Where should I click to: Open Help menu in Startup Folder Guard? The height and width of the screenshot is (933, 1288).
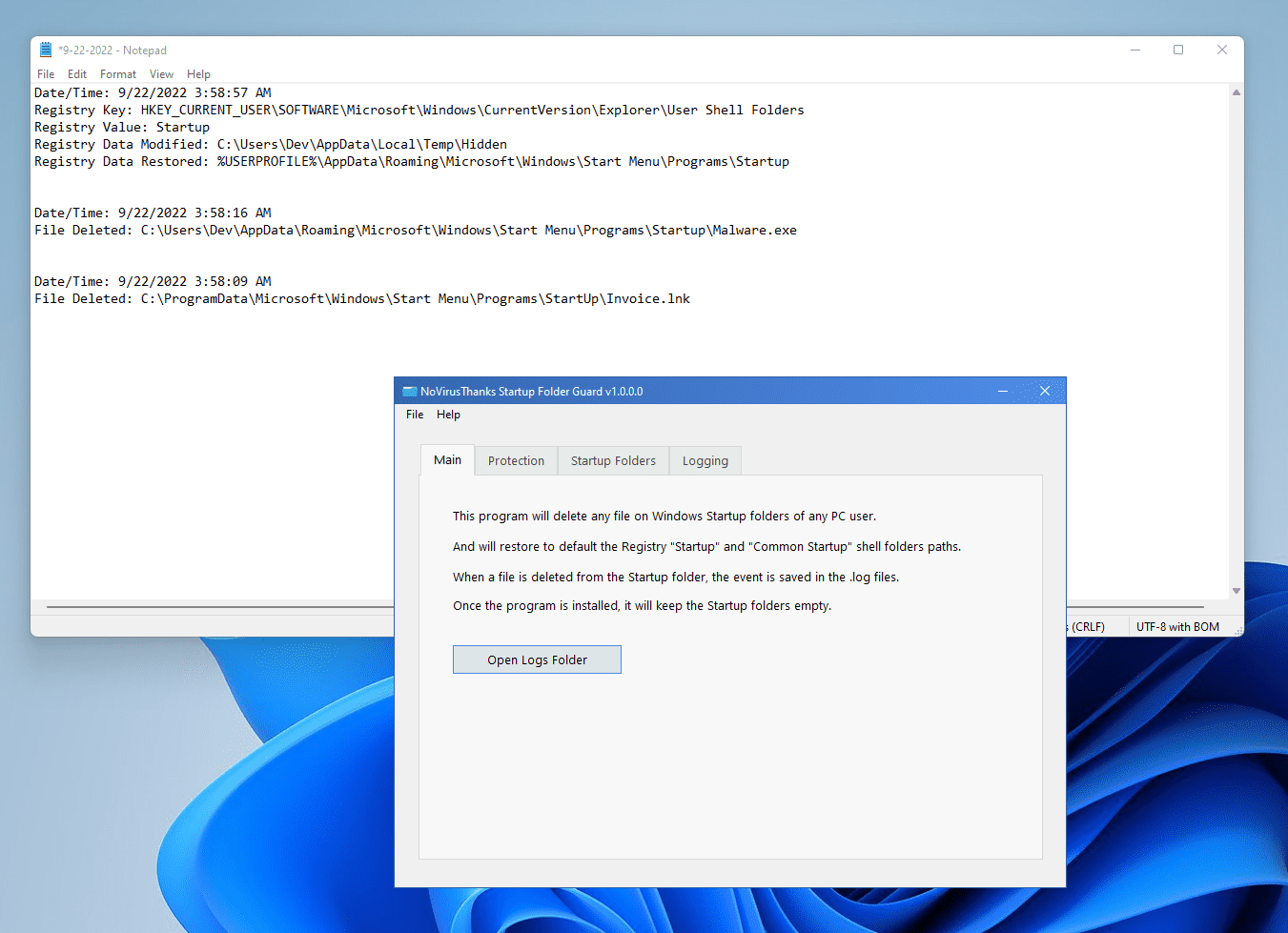click(x=448, y=414)
